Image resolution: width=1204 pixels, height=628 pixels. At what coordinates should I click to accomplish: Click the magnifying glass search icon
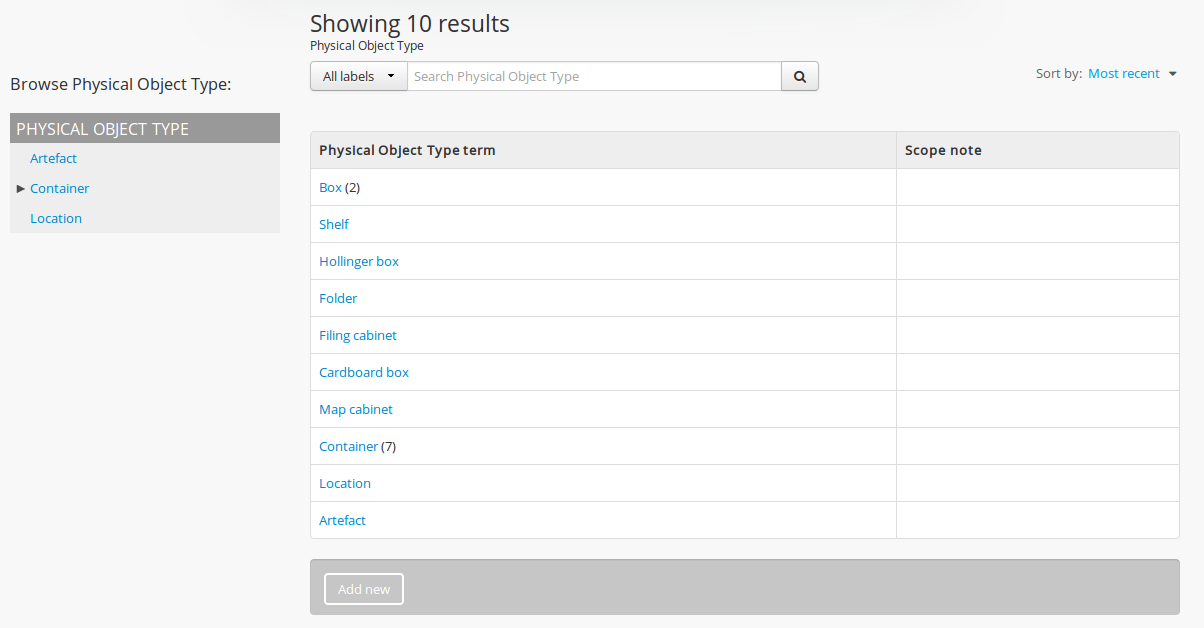point(799,76)
